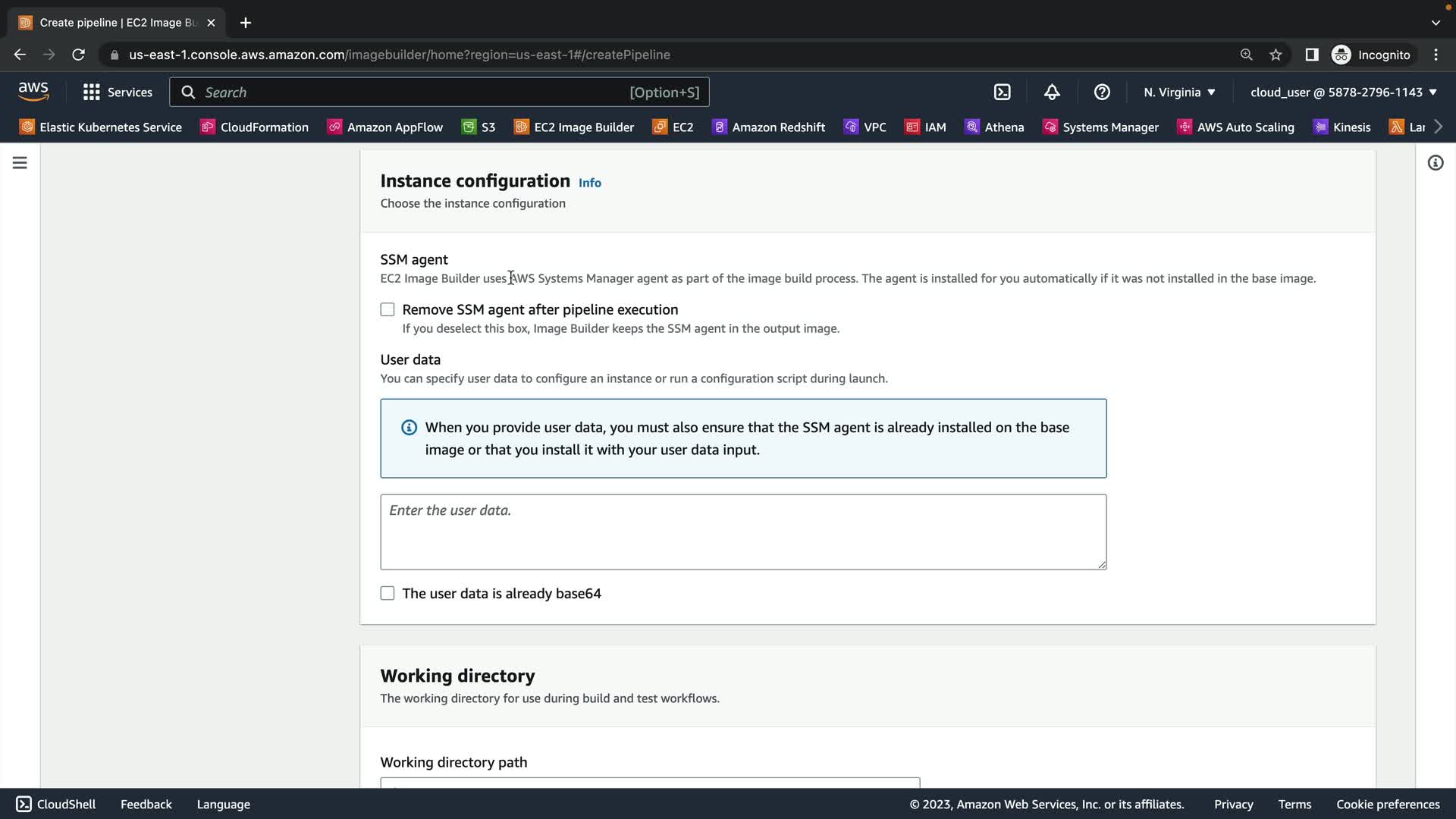Click the notifications bell icon
The width and height of the screenshot is (1456, 819).
(x=1052, y=92)
